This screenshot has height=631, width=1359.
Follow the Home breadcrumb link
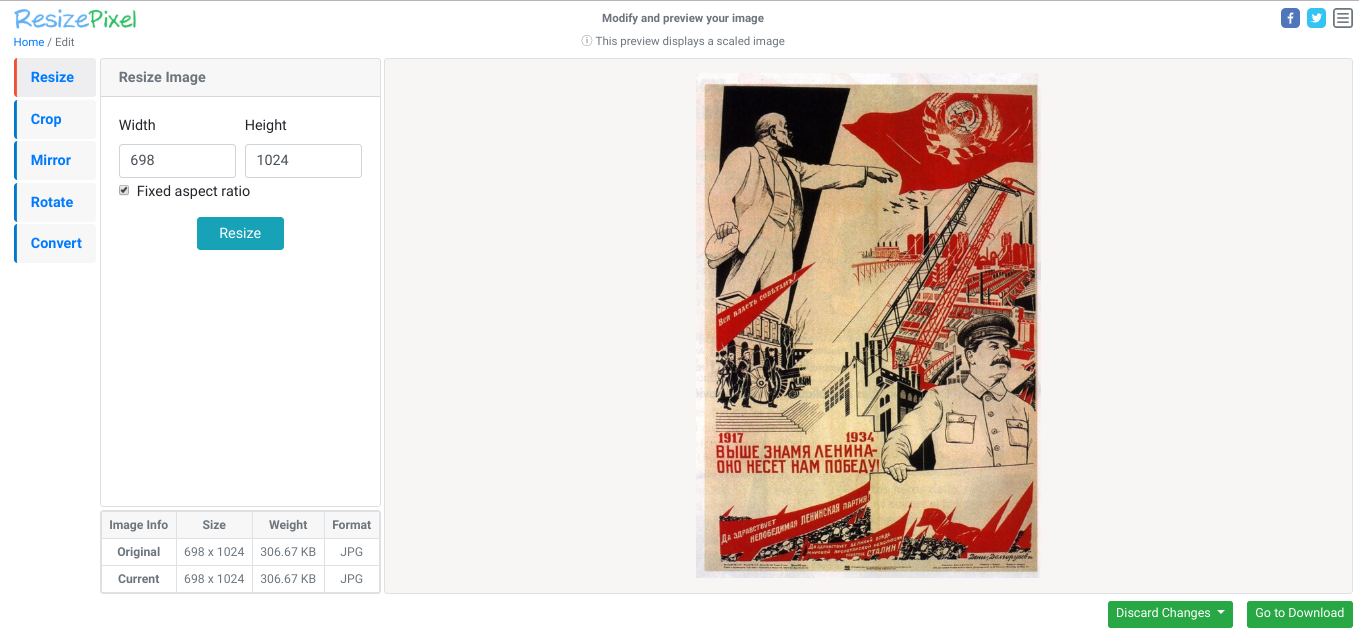coord(29,42)
